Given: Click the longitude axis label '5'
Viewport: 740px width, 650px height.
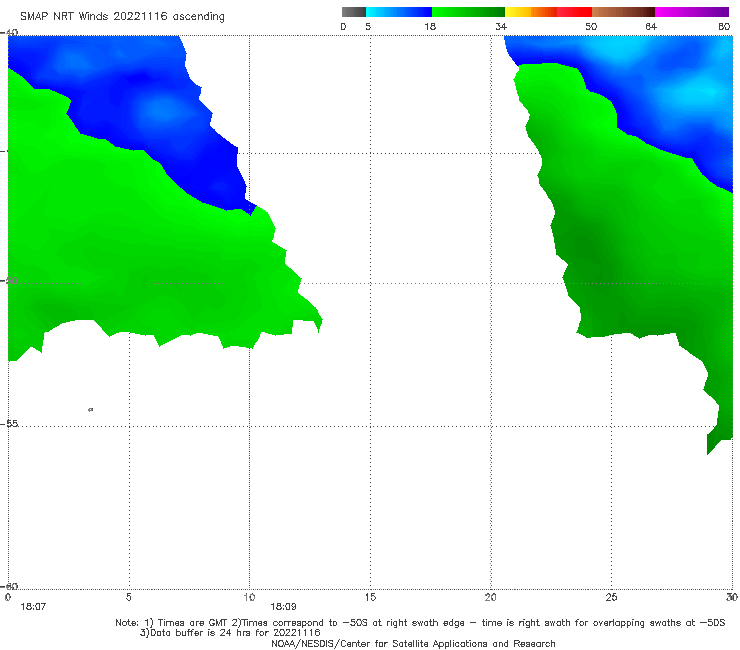Looking at the screenshot, I should (x=129, y=597).
